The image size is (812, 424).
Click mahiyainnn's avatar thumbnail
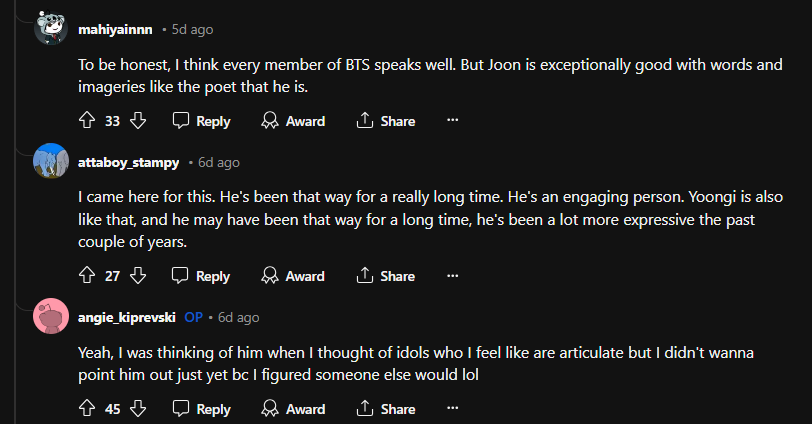[51, 28]
